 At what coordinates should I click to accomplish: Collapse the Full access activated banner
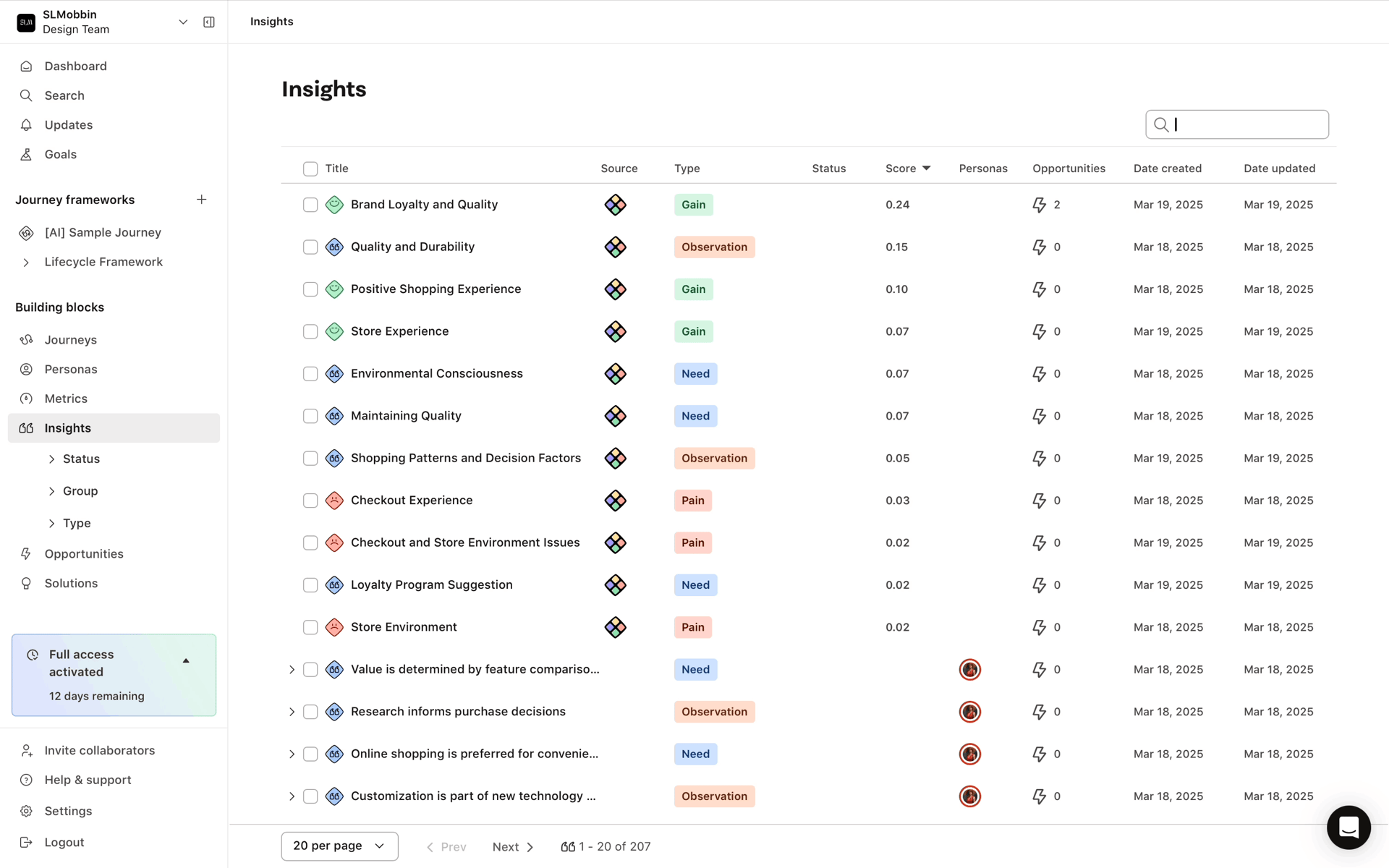tap(186, 660)
